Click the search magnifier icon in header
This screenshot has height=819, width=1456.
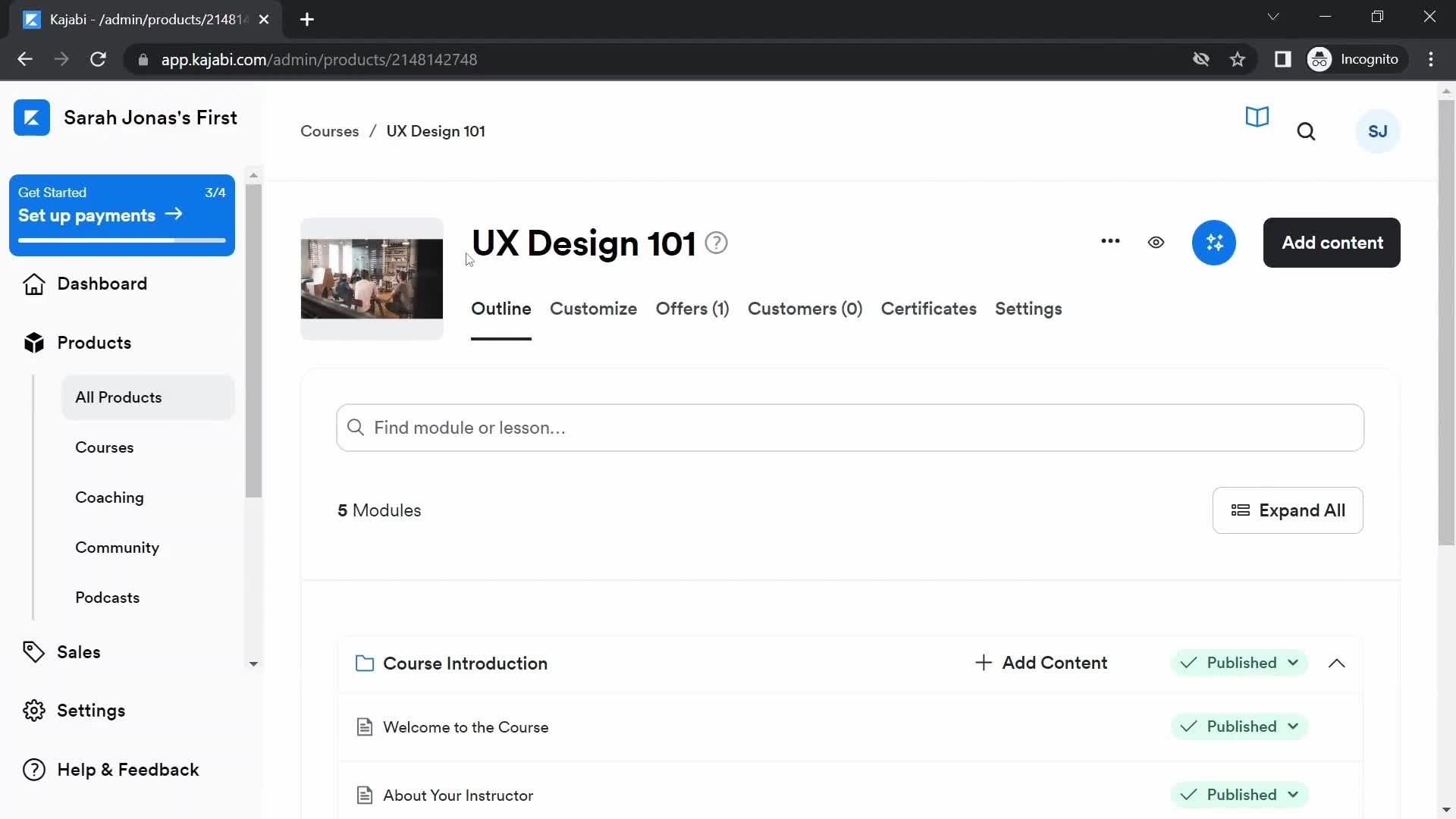point(1306,132)
